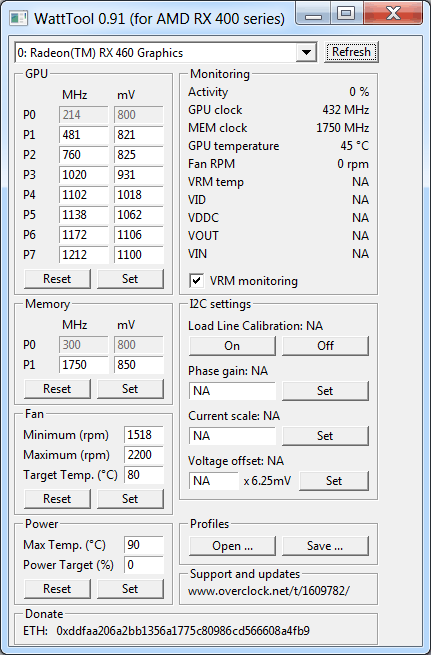Click the GPU P4 mV field showing 1018
Viewport: 431px width, 655px height.
138,195
